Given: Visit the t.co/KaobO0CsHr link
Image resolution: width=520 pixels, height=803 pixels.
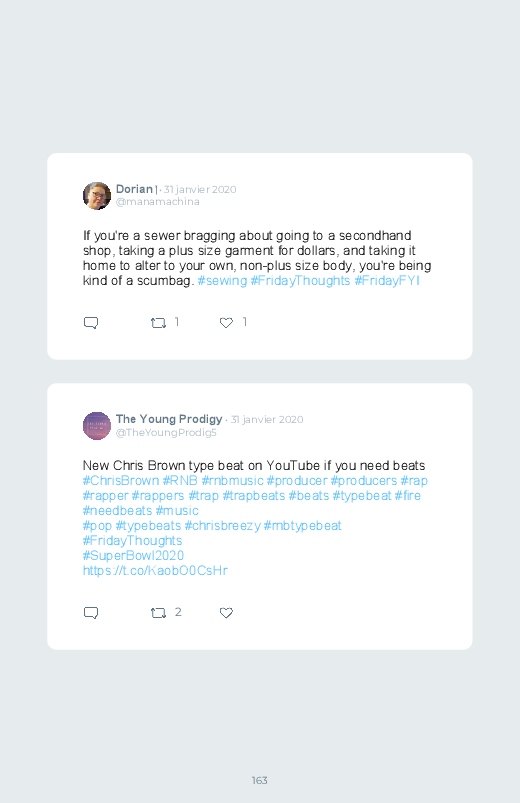Looking at the screenshot, I should point(155,570).
